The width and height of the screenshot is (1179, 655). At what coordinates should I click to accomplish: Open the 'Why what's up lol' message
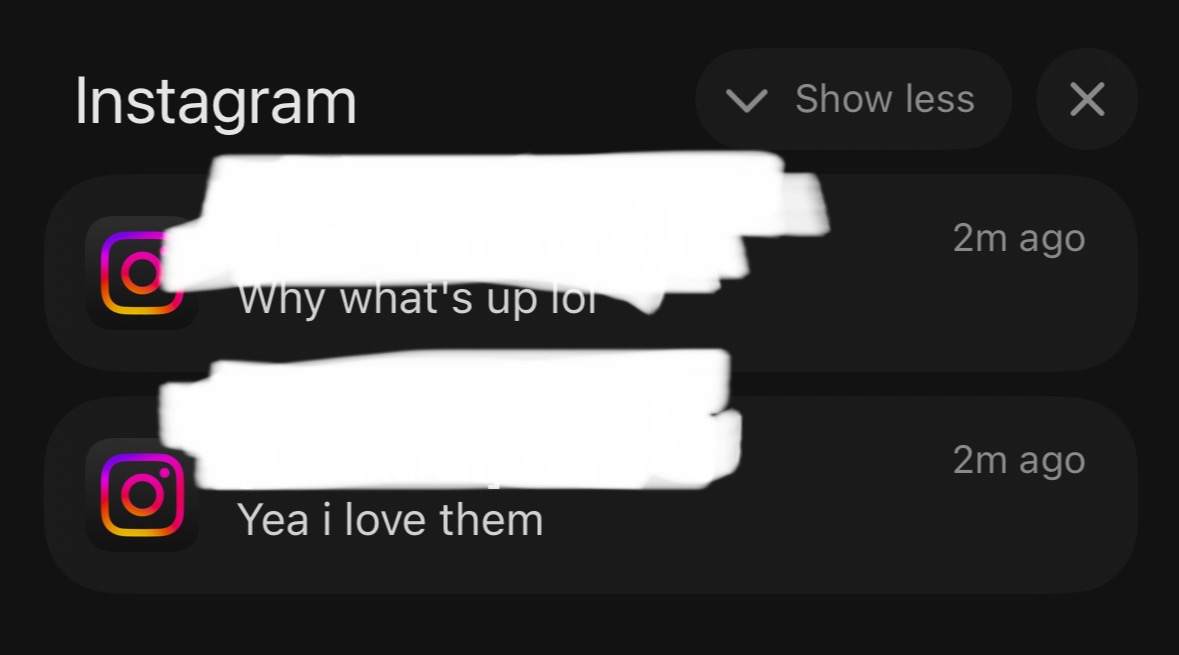pyautogui.click(x=417, y=299)
